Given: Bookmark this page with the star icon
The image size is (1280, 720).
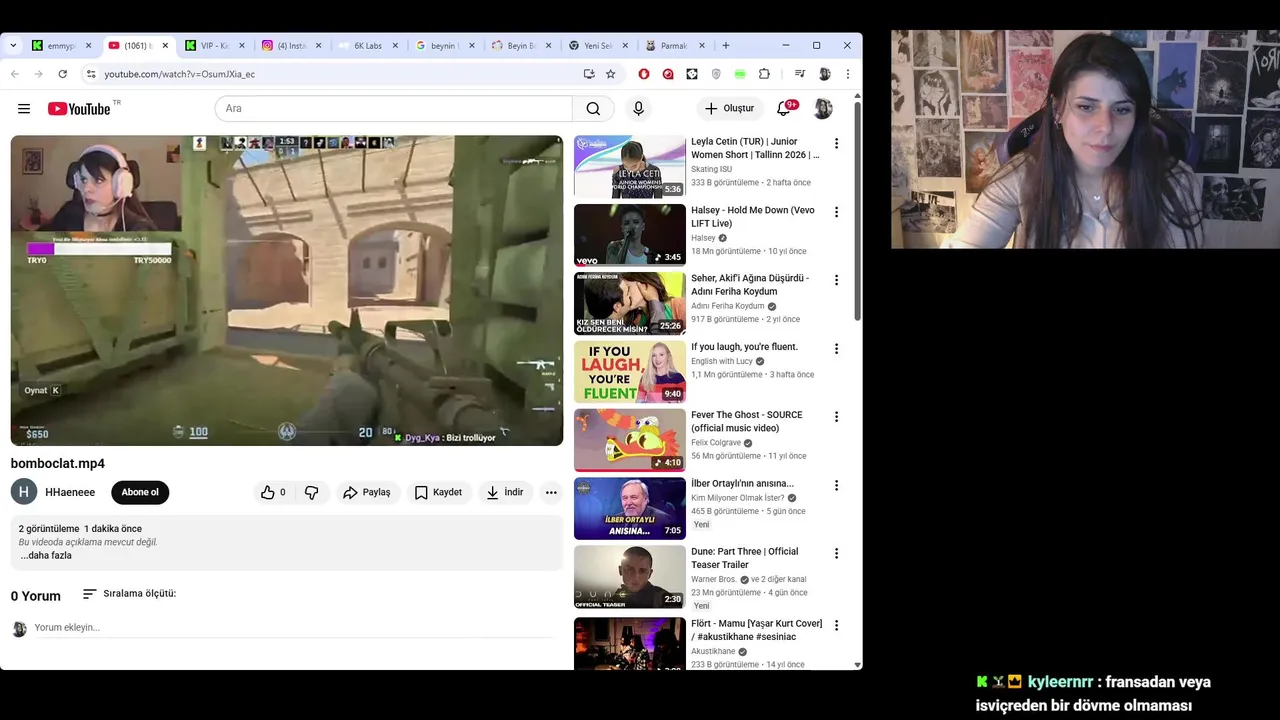Looking at the screenshot, I should [x=611, y=74].
